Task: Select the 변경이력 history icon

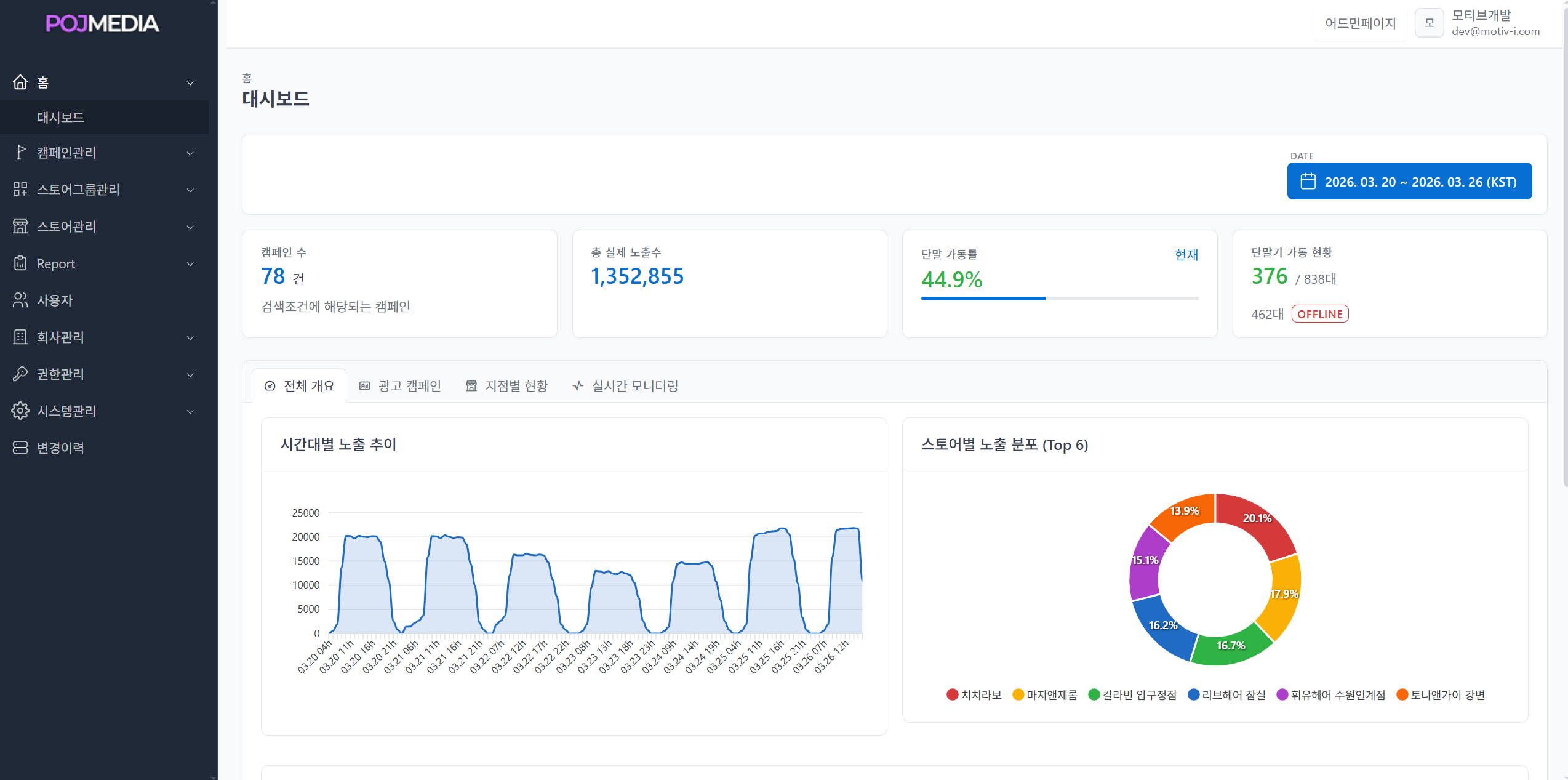Action: click(x=20, y=447)
